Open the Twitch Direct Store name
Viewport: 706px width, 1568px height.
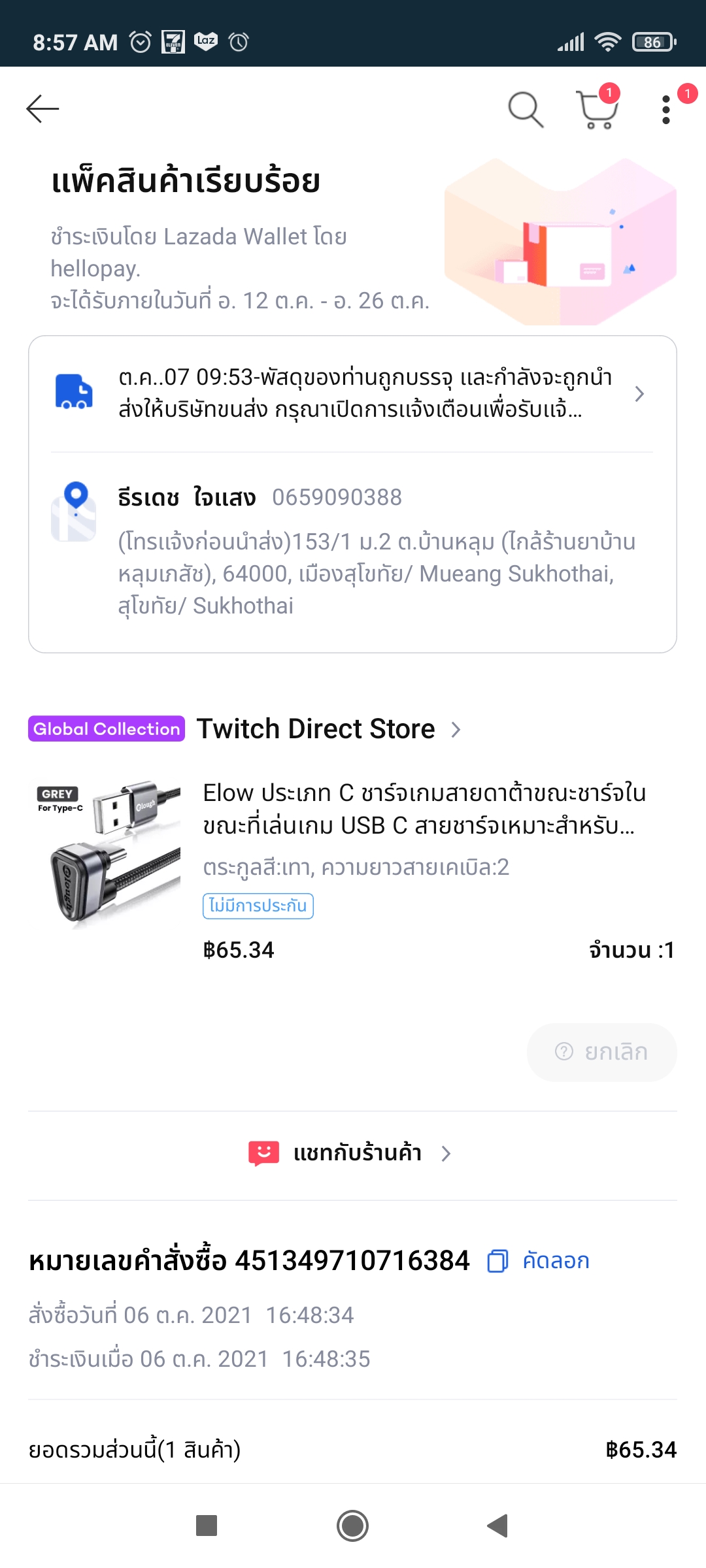pyautogui.click(x=316, y=729)
